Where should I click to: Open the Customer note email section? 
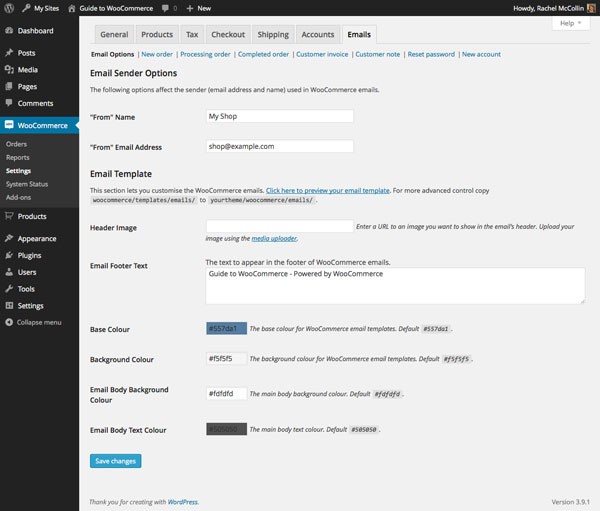[x=377, y=54]
